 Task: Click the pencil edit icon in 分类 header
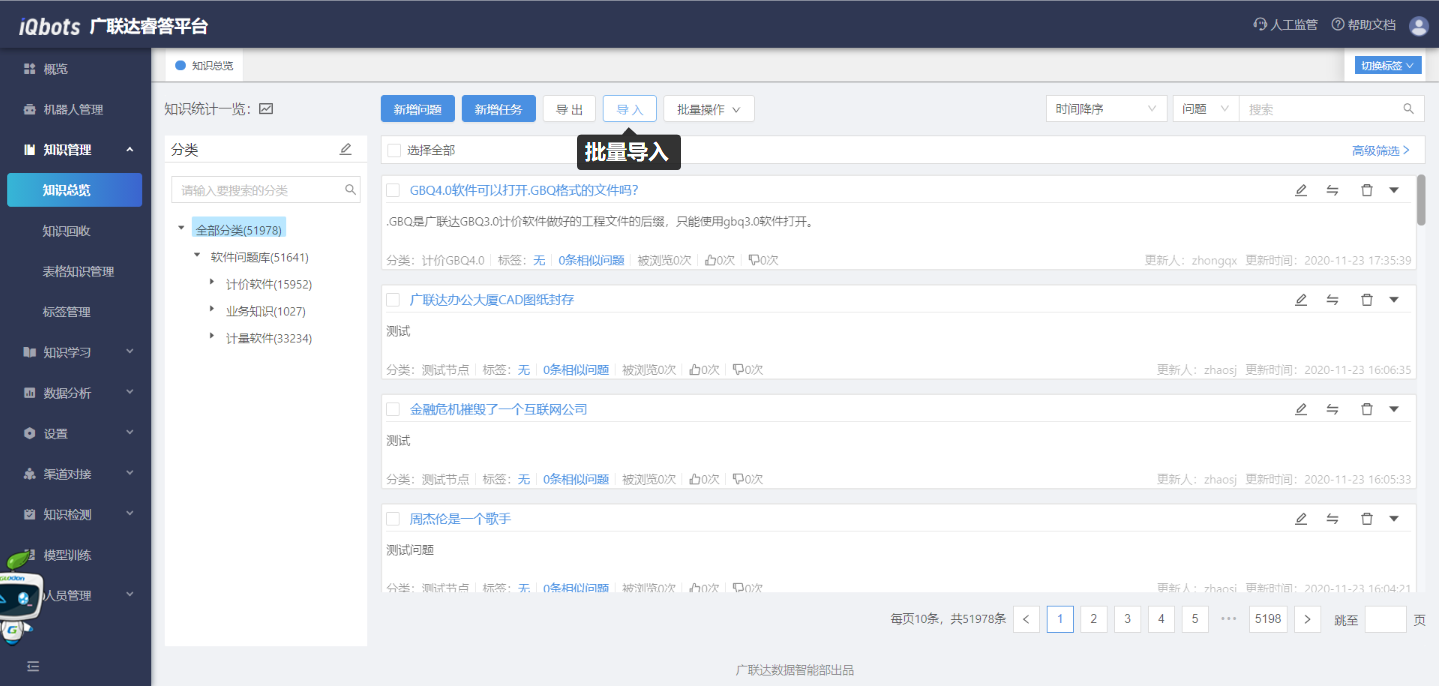coord(346,149)
